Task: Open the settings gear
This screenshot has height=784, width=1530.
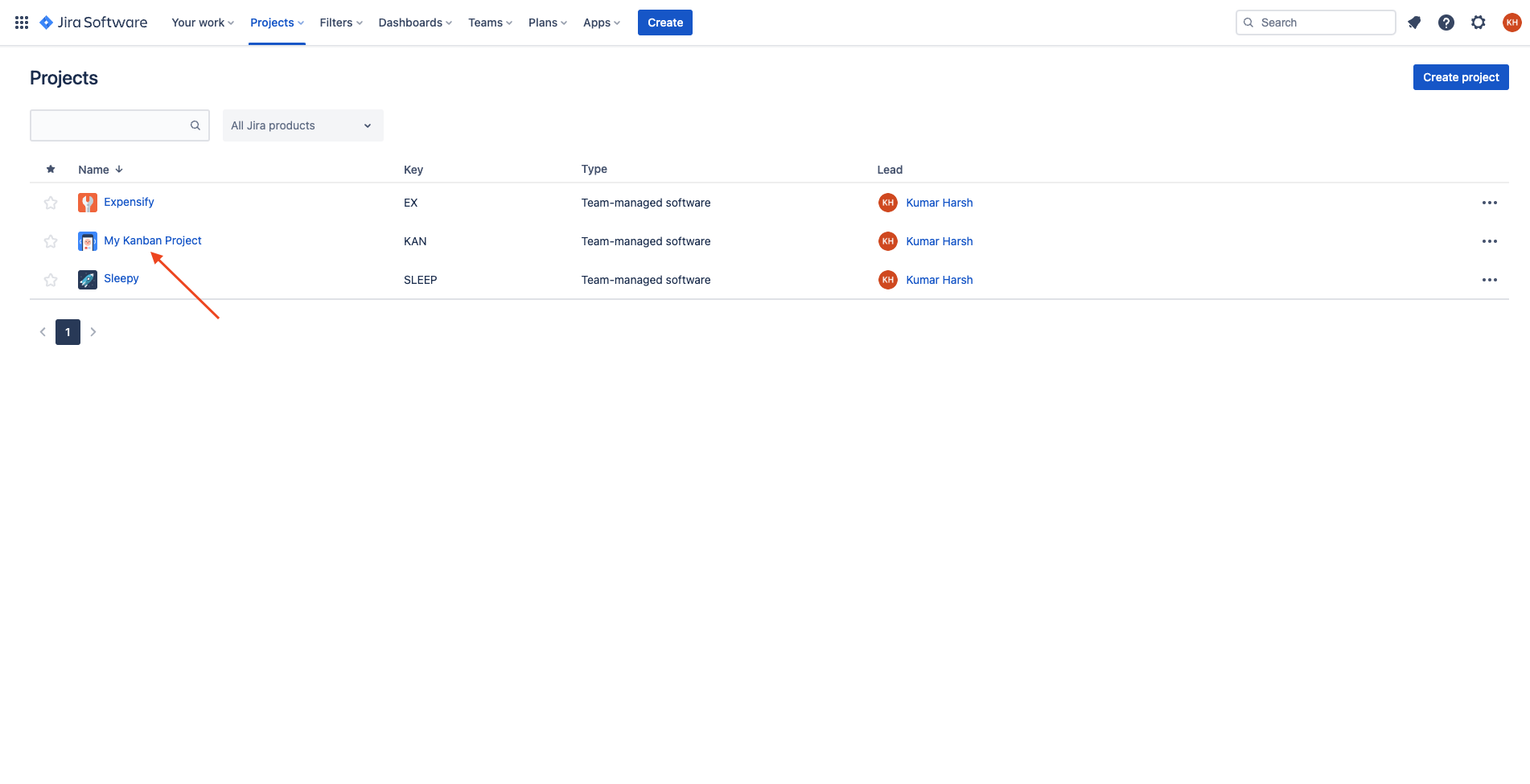Action: coord(1479,22)
